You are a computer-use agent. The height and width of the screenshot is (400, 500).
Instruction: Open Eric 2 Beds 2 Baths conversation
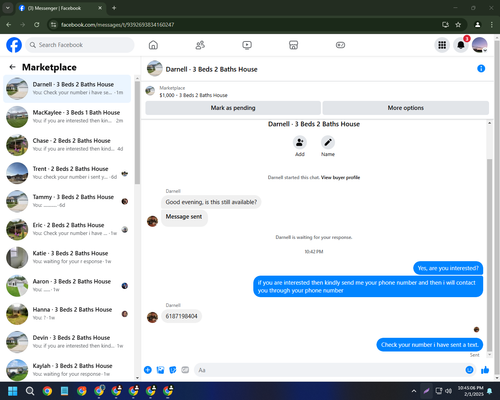coord(67,229)
